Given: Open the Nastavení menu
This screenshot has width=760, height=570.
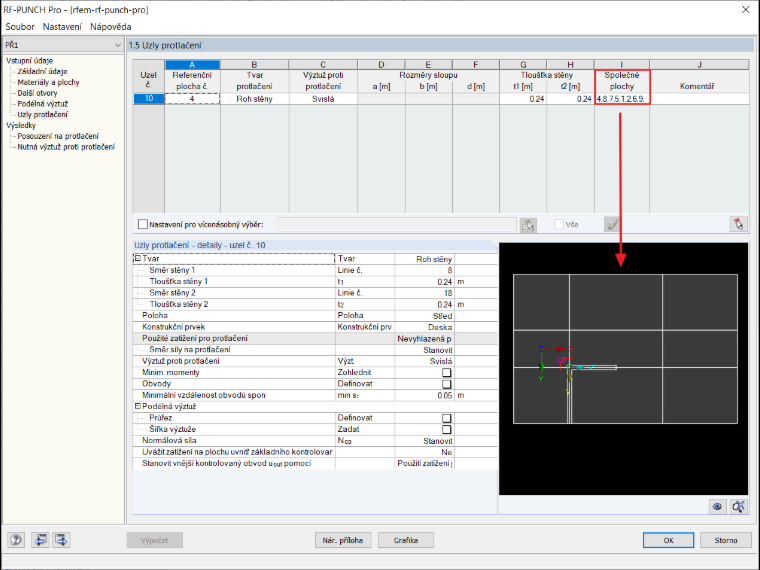Looking at the screenshot, I should 62,27.
